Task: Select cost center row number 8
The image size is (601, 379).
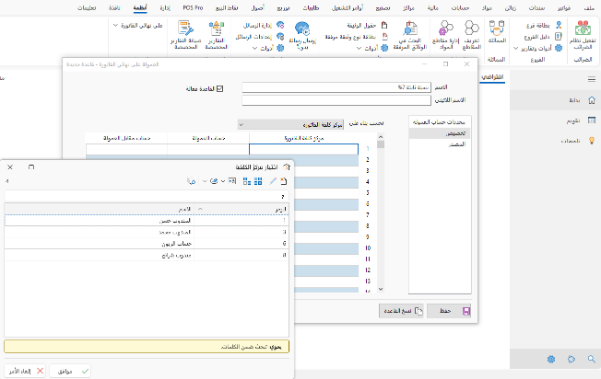Action: coord(146,255)
